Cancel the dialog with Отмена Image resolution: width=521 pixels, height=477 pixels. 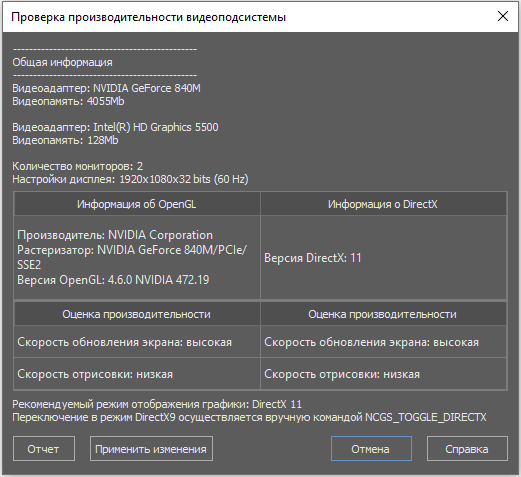click(x=371, y=449)
